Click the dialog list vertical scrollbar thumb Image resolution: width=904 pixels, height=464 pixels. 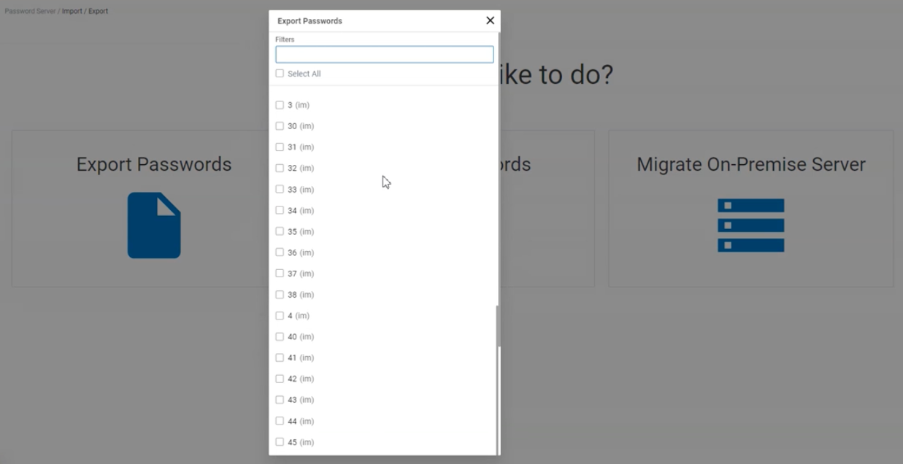497,326
